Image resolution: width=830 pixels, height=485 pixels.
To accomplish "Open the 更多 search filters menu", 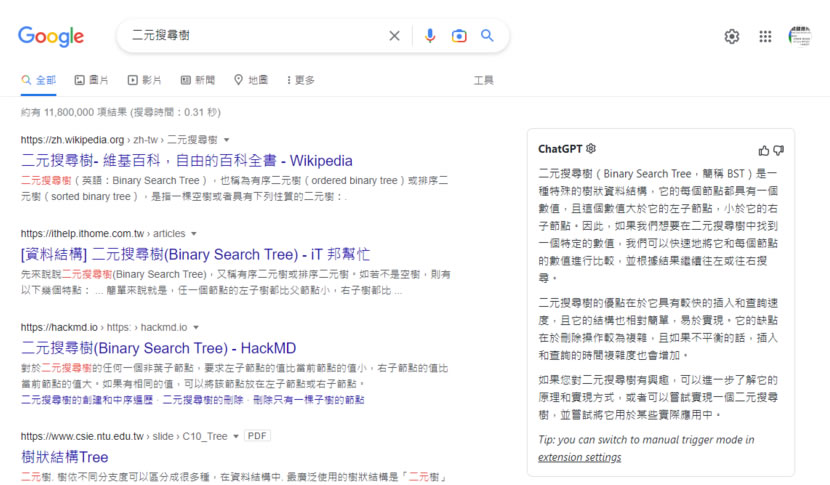I will tap(300, 80).
